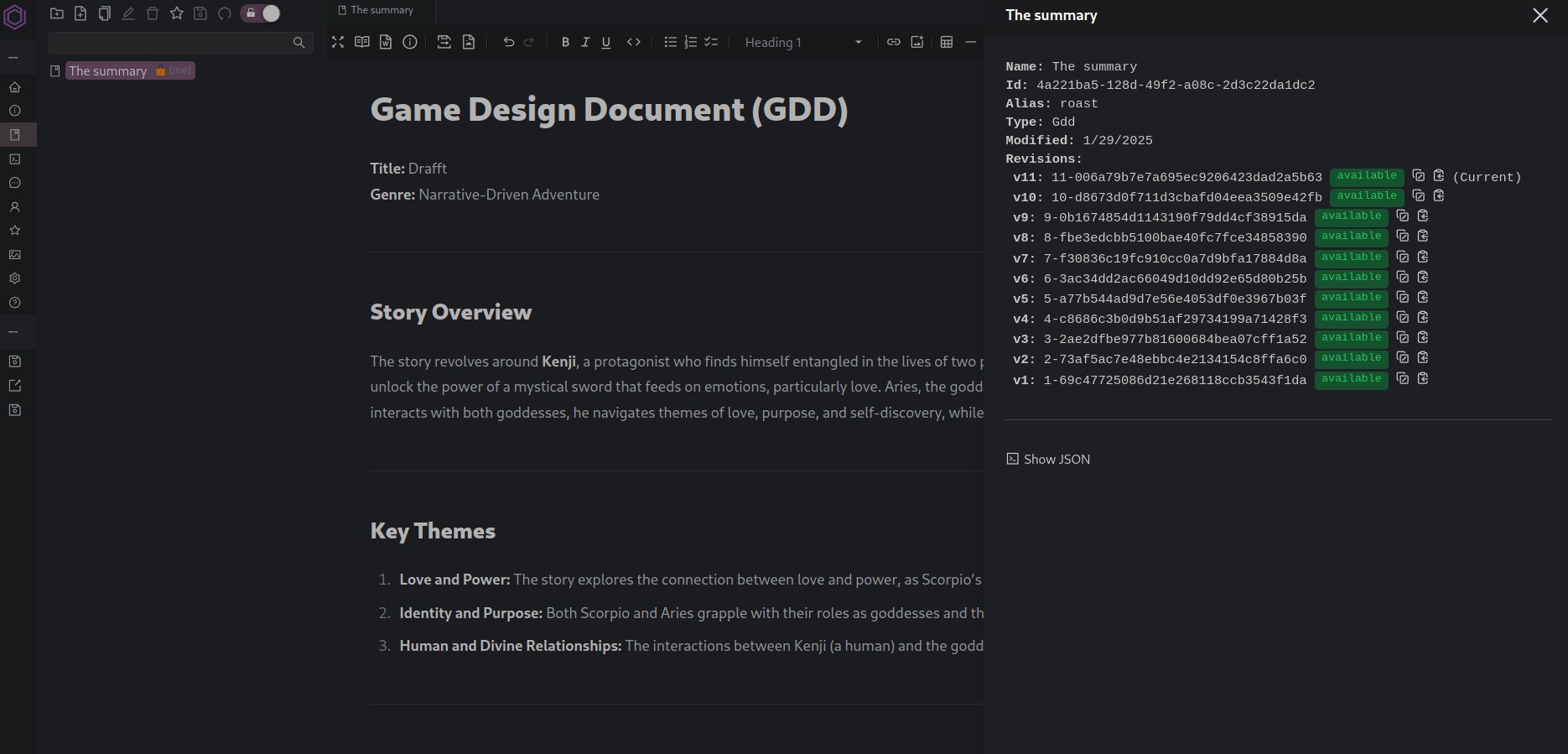The height and width of the screenshot is (754, 1568).
Task: Toggle underline formatting
Action: (x=606, y=42)
